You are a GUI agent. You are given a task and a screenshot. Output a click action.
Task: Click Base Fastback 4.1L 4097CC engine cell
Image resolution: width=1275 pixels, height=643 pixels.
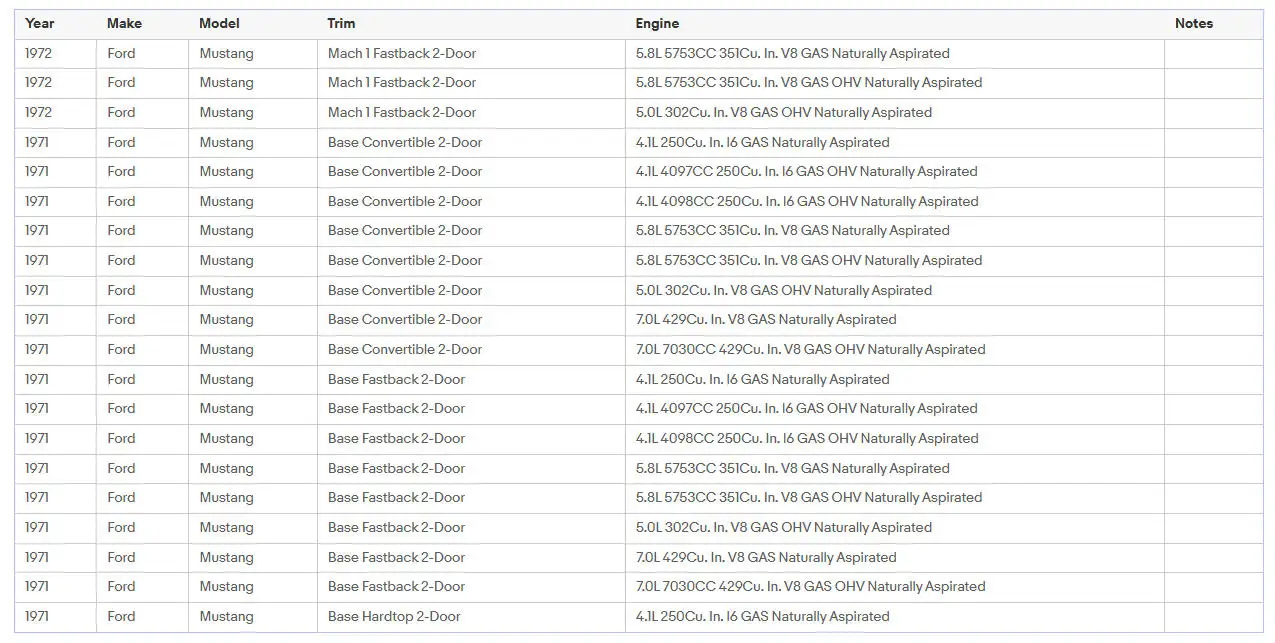click(x=895, y=409)
